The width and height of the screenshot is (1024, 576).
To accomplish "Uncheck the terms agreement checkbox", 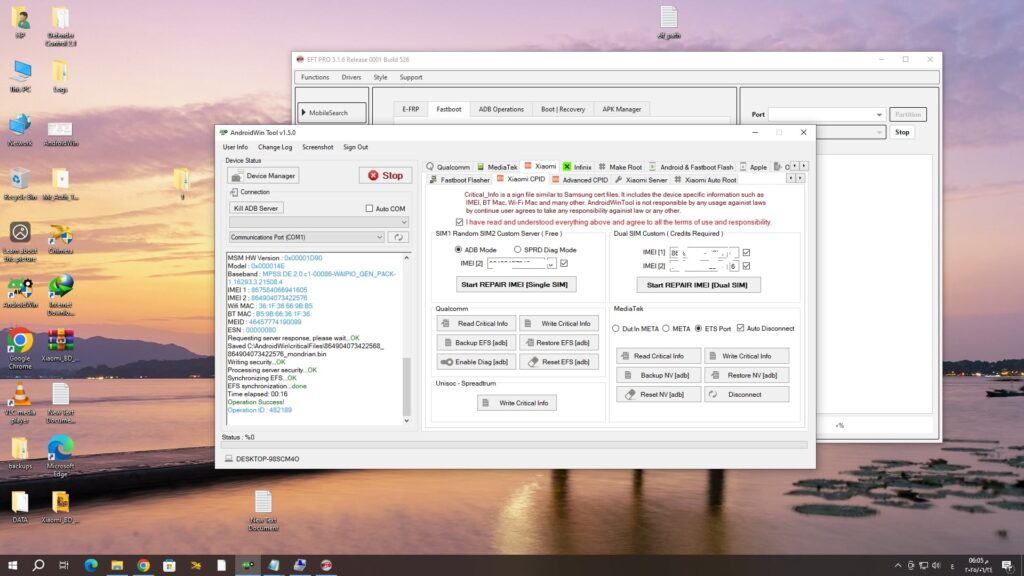I will point(459,222).
